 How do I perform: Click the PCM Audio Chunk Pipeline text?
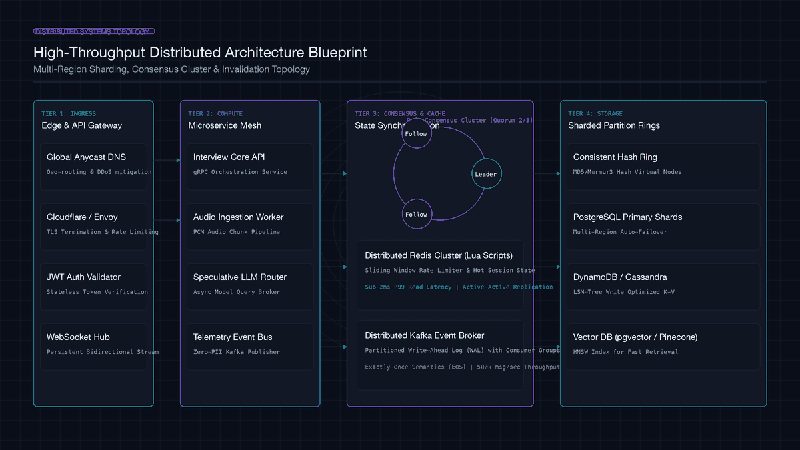pos(236,232)
